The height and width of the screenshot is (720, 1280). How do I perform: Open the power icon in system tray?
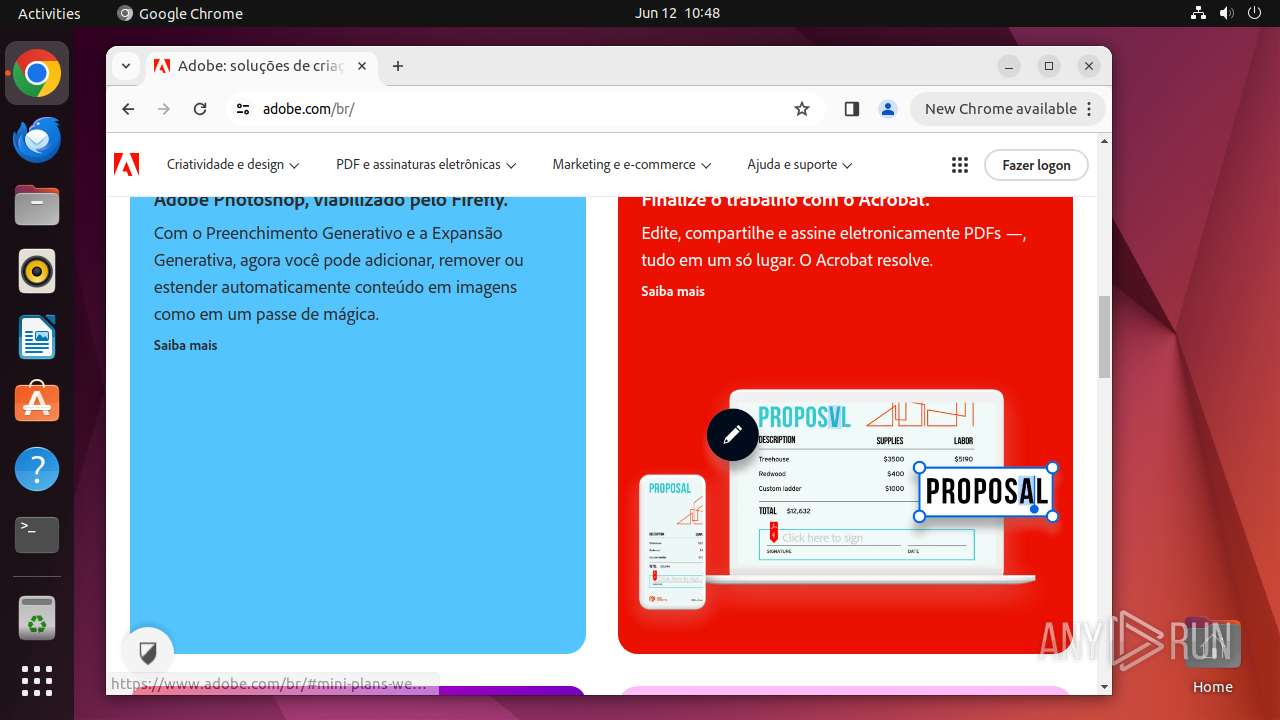click(1254, 13)
